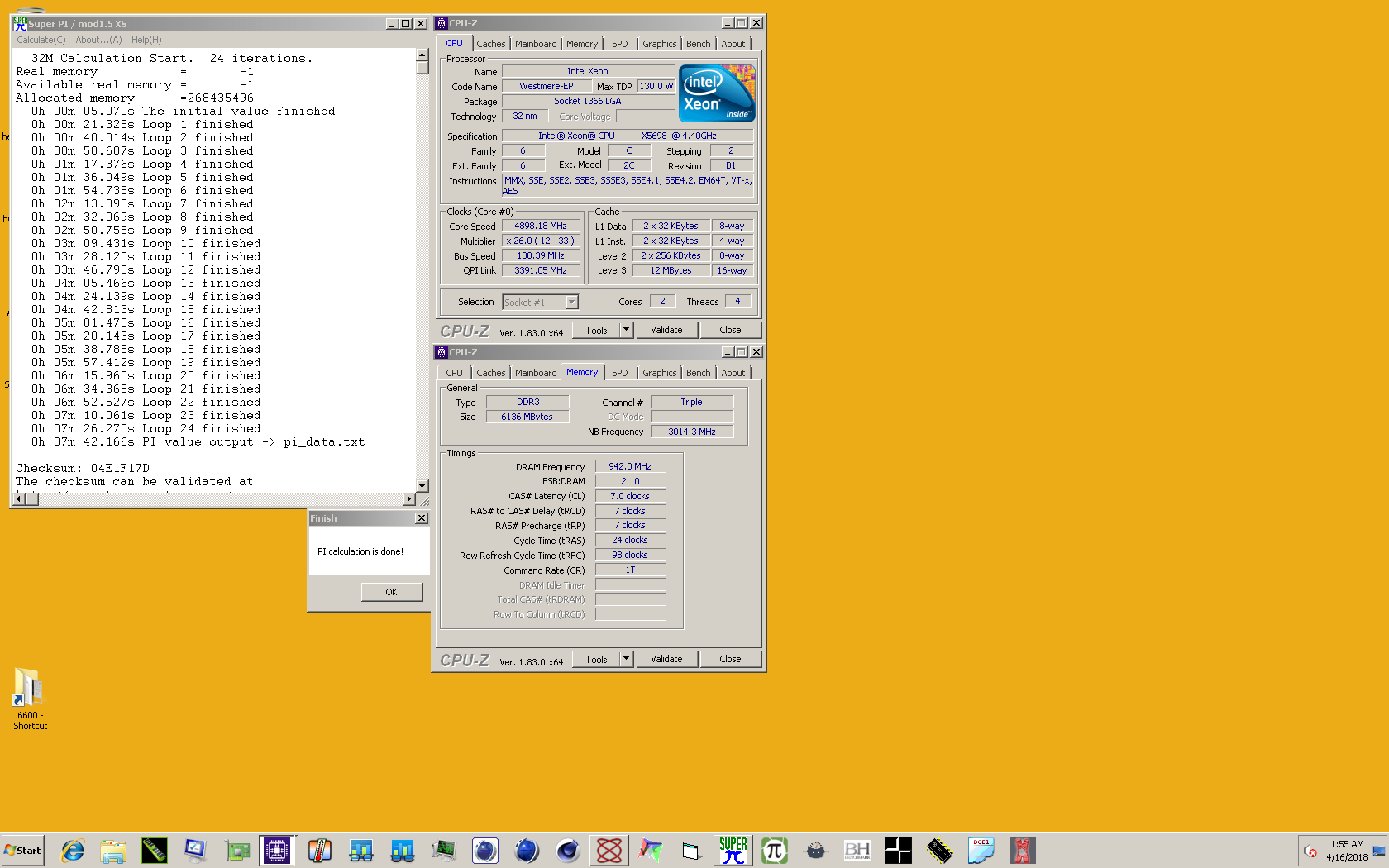Image resolution: width=1389 pixels, height=868 pixels.
Task: Click Close button in lower CPU-Z window
Action: point(730,659)
